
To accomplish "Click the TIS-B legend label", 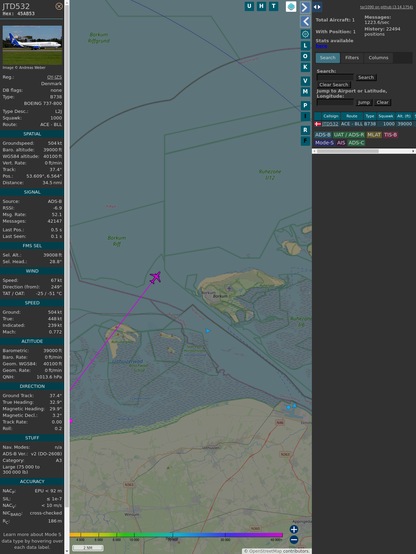I will point(390,135).
